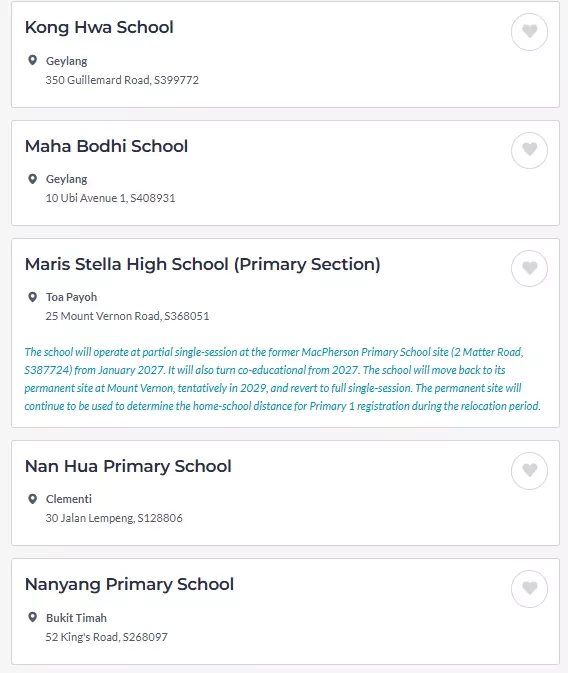Select address 25 Mount Vernon Road, S368051
This screenshot has height=673, width=568.
pyautogui.click(x=128, y=316)
